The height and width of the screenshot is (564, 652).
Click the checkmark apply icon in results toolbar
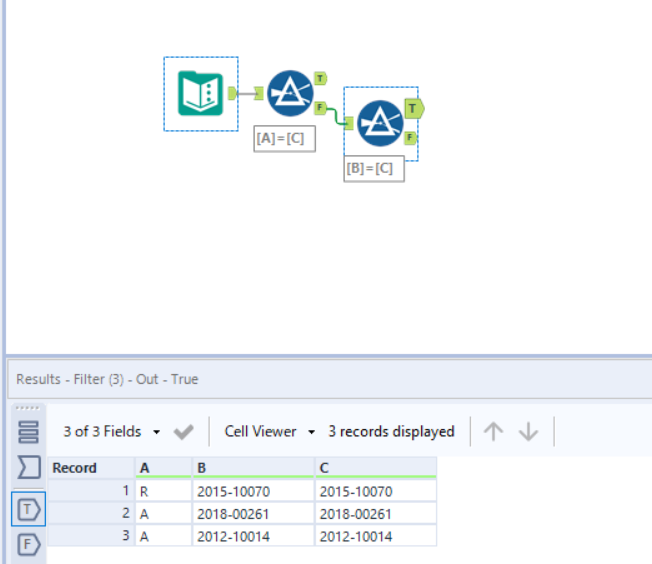pos(183,432)
